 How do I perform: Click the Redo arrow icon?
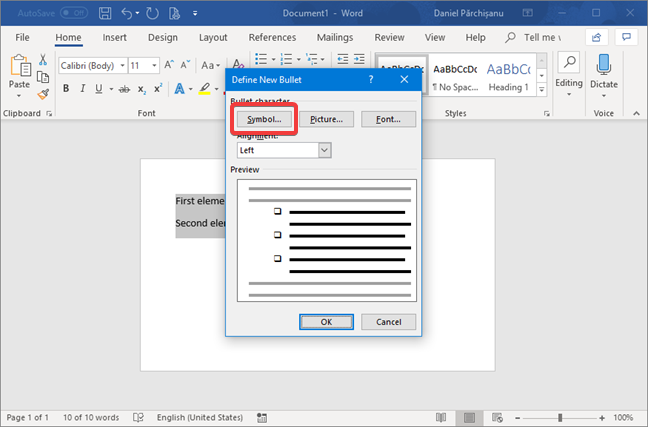click(152, 13)
